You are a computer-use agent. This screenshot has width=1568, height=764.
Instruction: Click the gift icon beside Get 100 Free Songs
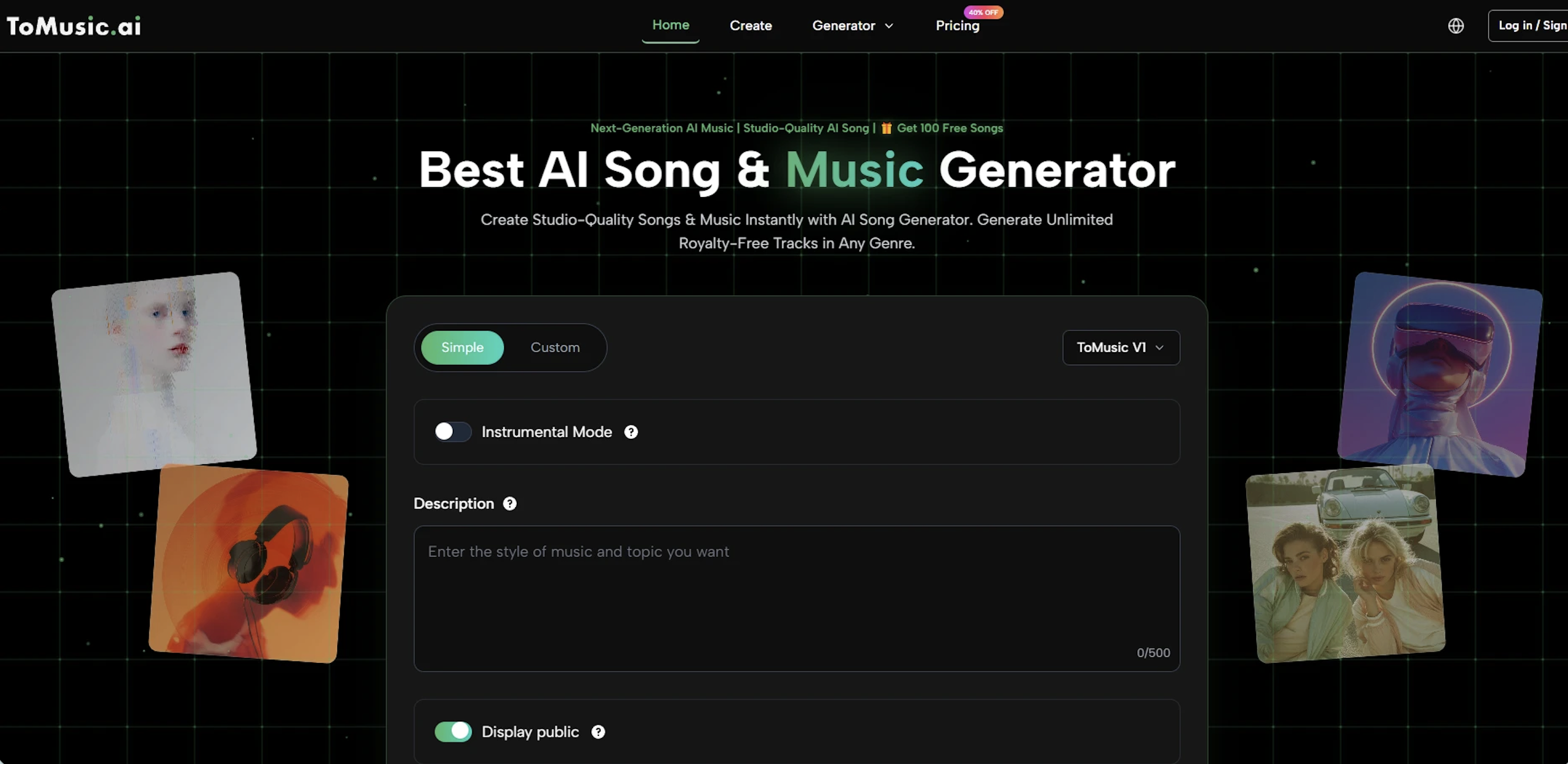pos(886,129)
